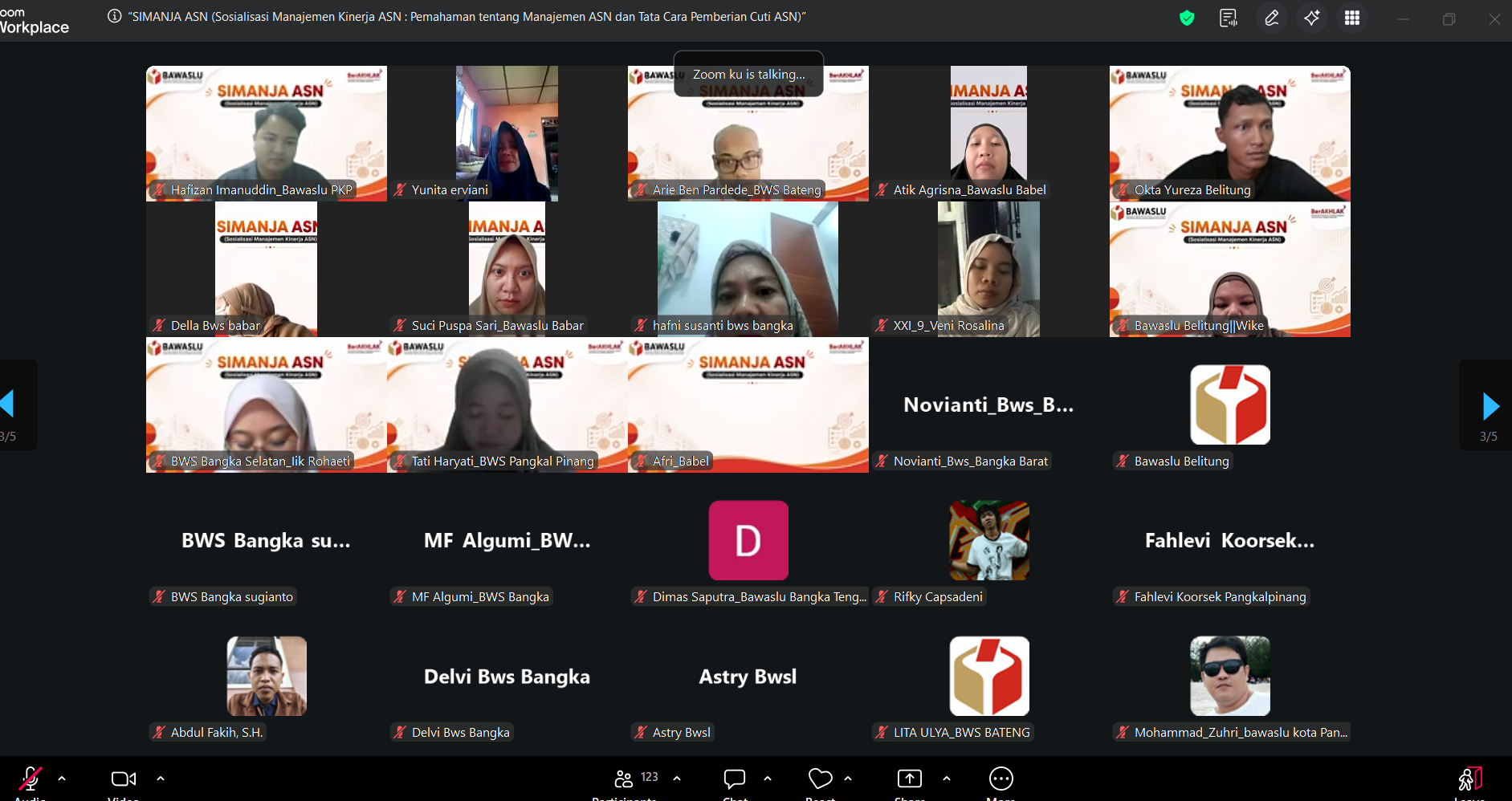Select Arie Ben Pardede_BWS Bateng video tile
Image resolution: width=1512 pixels, height=801 pixels.
(x=748, y=133)
